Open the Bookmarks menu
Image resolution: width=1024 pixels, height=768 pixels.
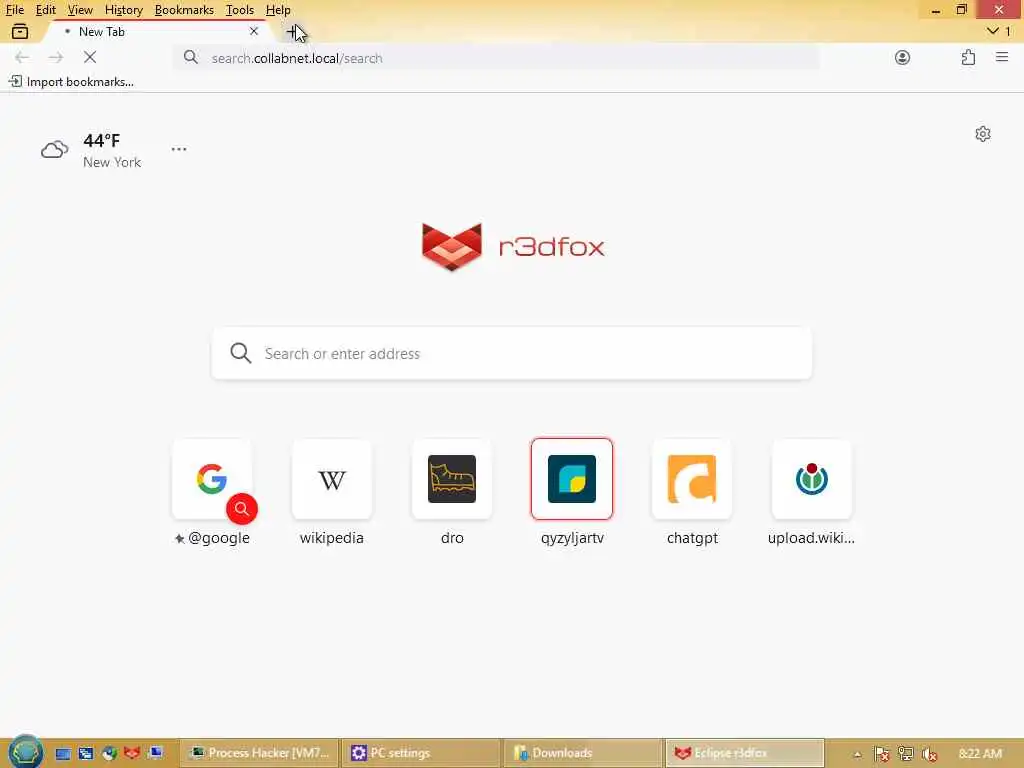(184, 10)
